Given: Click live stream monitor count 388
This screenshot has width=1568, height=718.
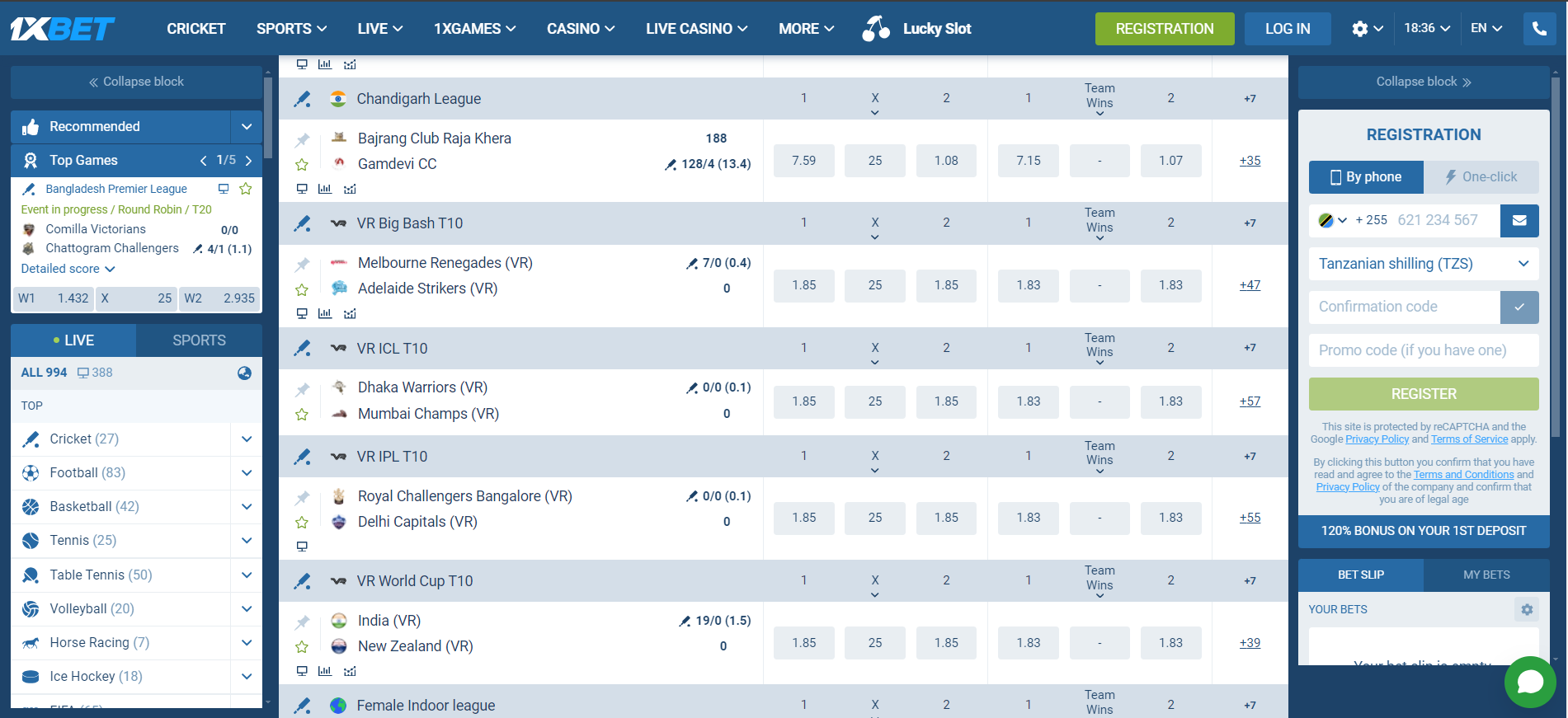Looking at the screenshot, I should pos(95,373).
